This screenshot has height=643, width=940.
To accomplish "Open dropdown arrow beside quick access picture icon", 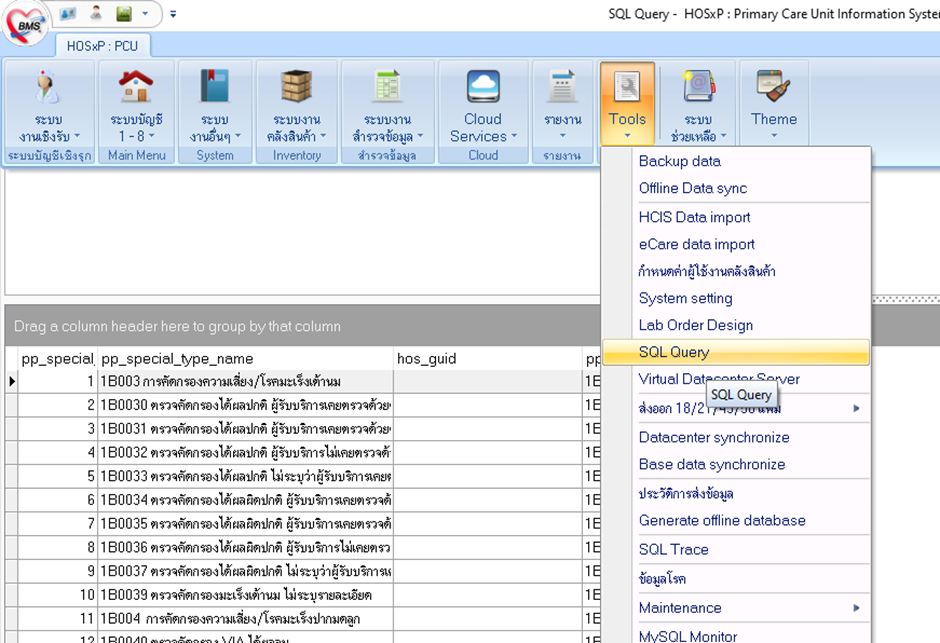I will tap(145, 13).
